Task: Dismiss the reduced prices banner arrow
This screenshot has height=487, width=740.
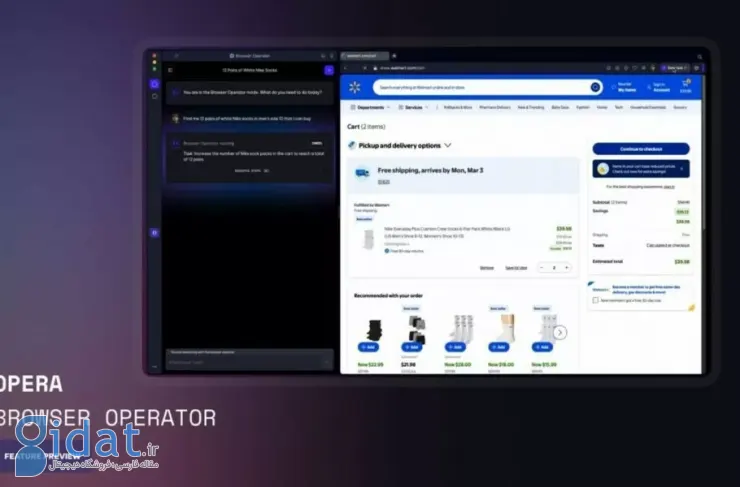Action: point(681,168)
